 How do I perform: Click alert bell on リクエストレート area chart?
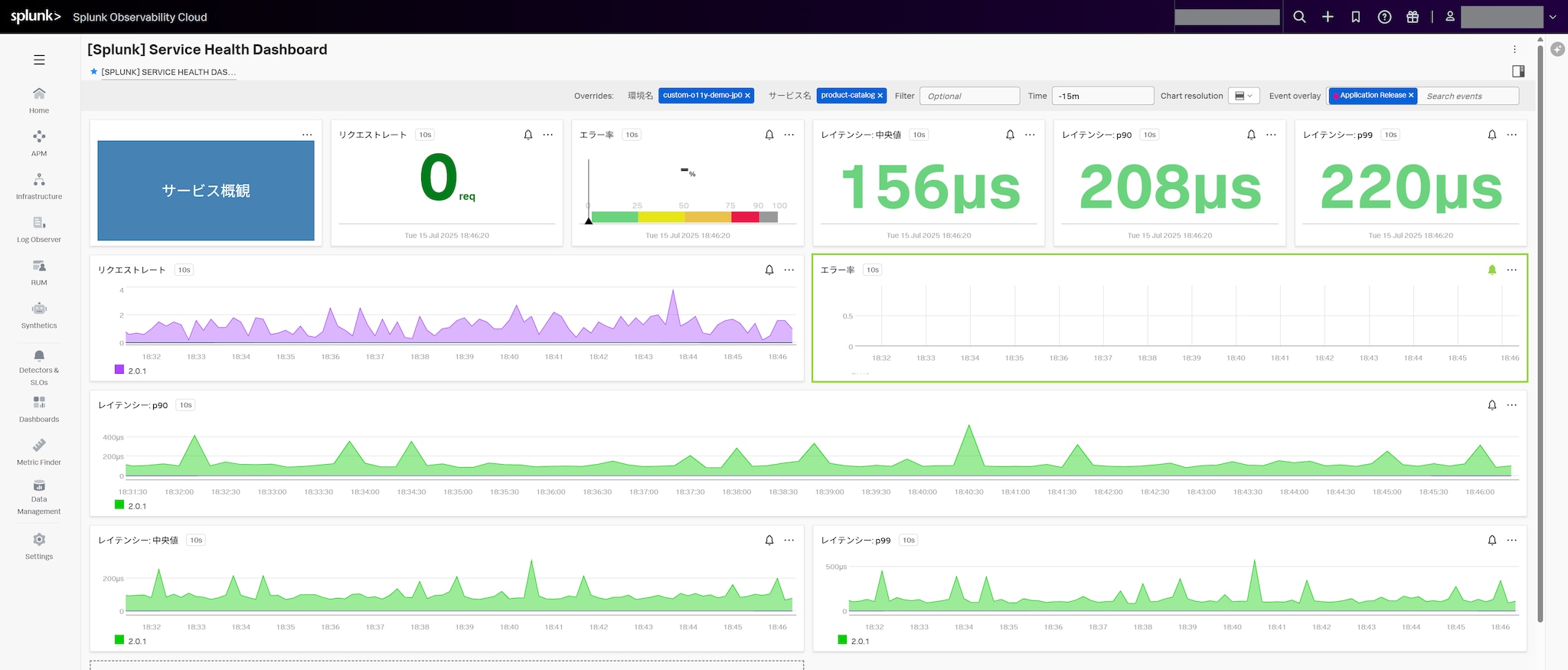(769, 270)
